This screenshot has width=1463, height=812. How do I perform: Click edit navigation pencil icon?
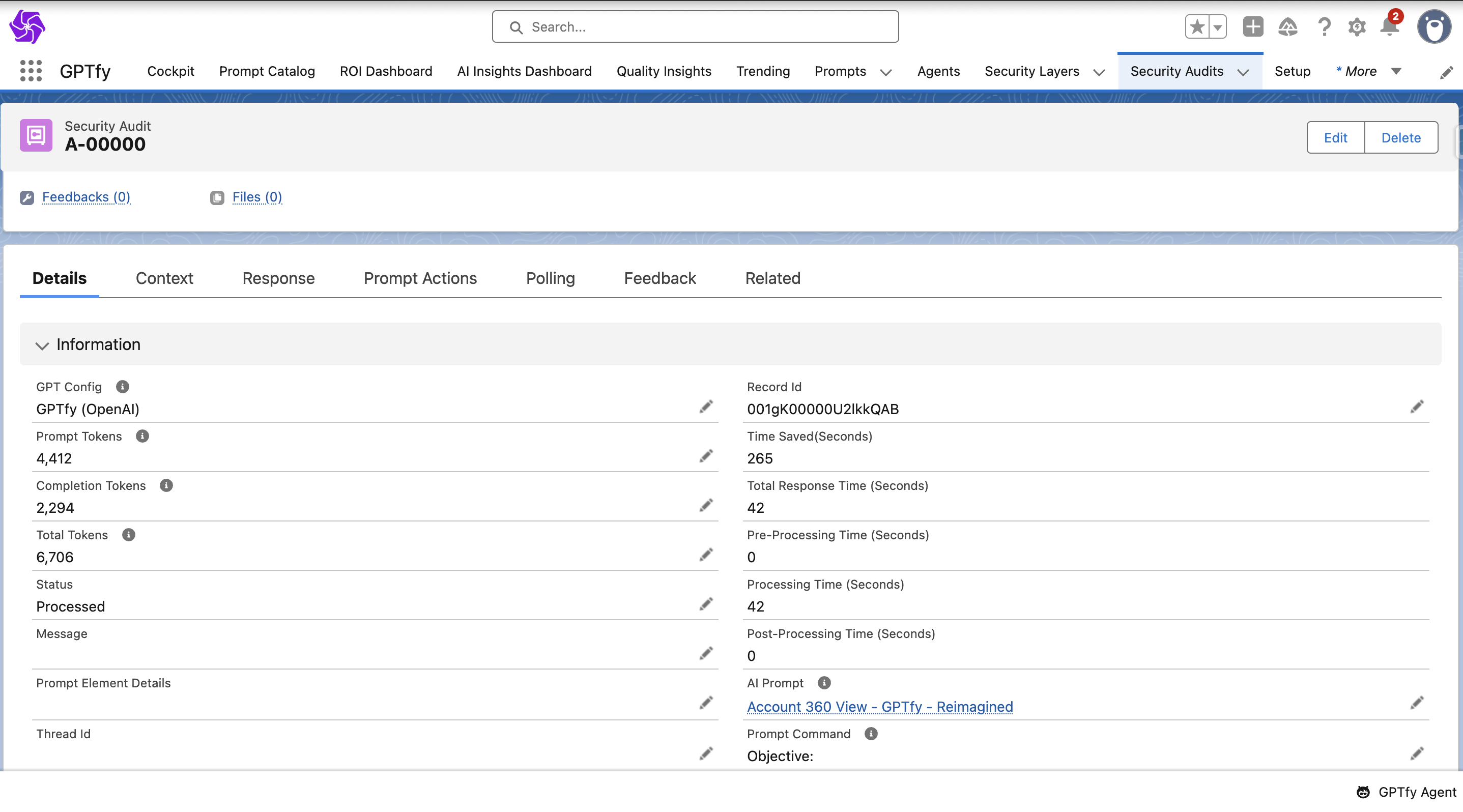coord(1446,72)
